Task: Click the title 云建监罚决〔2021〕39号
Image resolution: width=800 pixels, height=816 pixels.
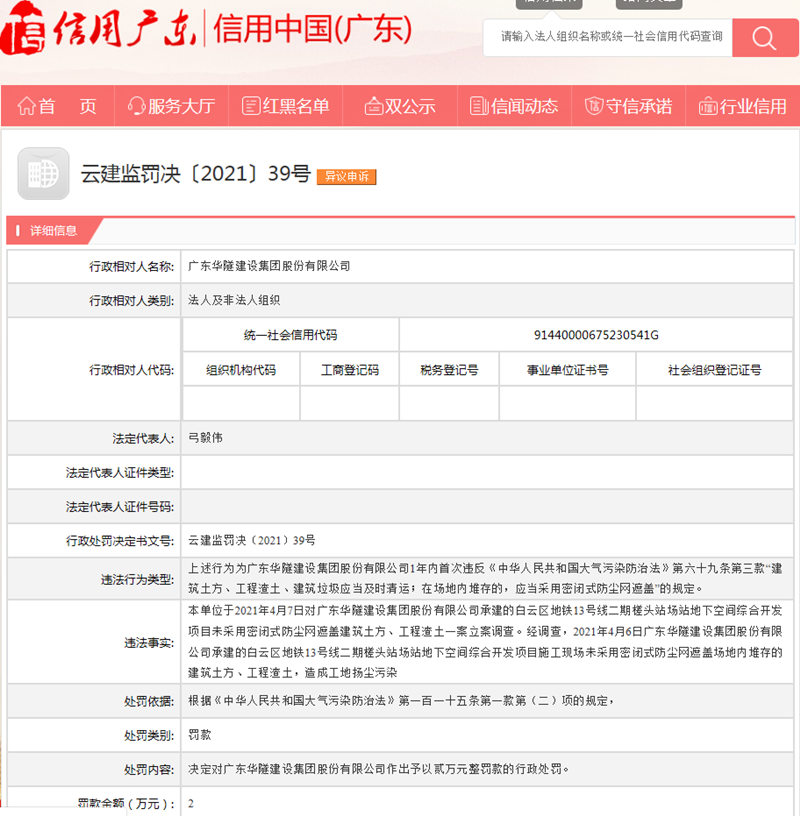Action: 196,174
